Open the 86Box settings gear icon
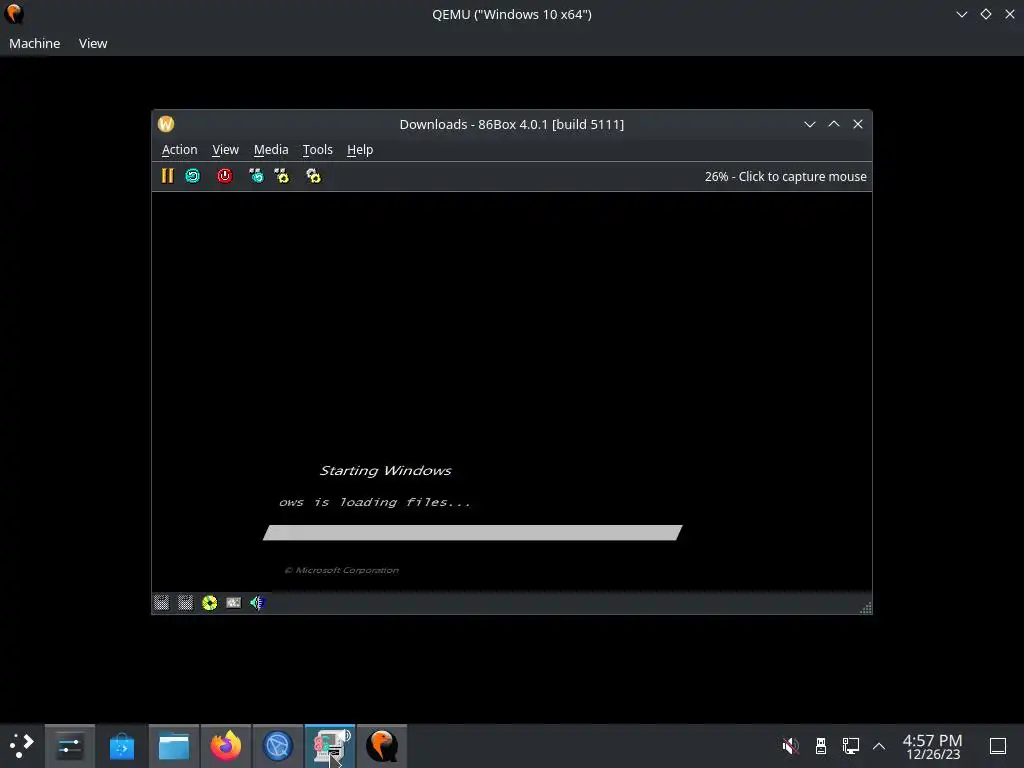 [x=313, y=176]
